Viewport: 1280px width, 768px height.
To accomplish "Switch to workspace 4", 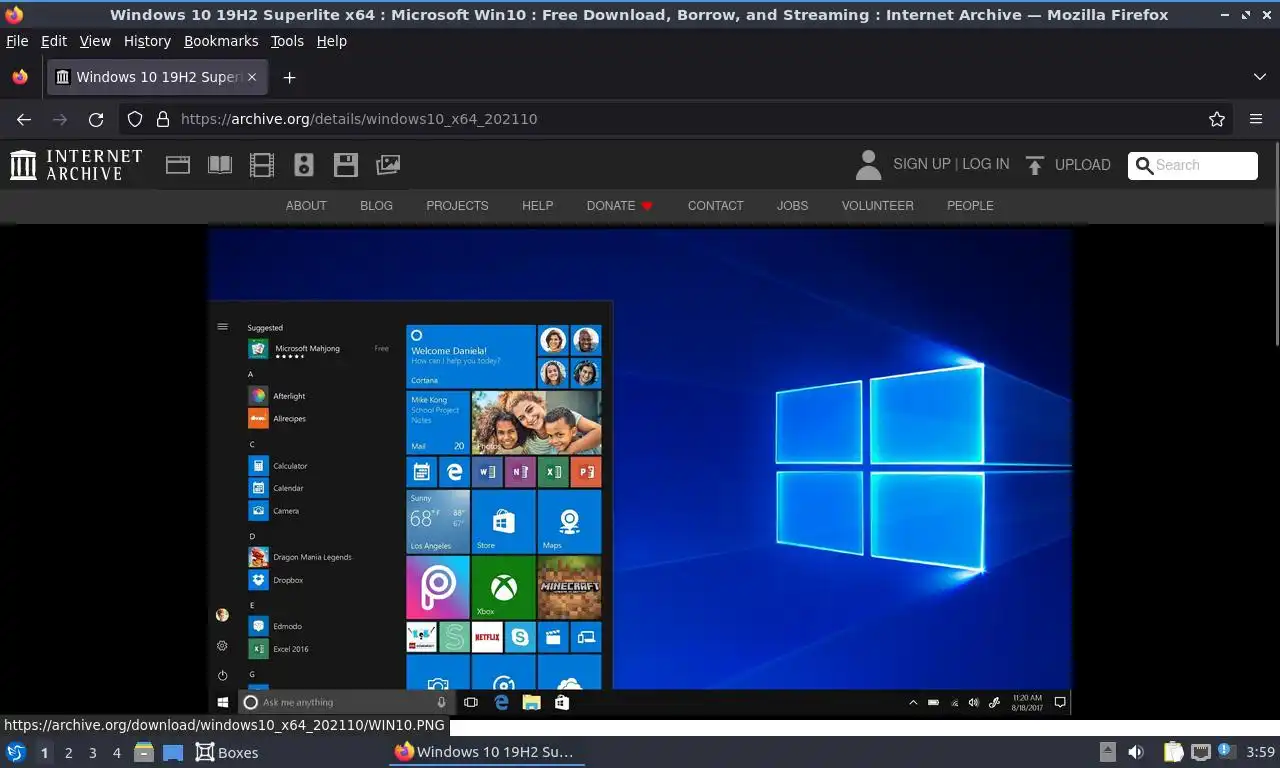I will click(x=116, y=753).
